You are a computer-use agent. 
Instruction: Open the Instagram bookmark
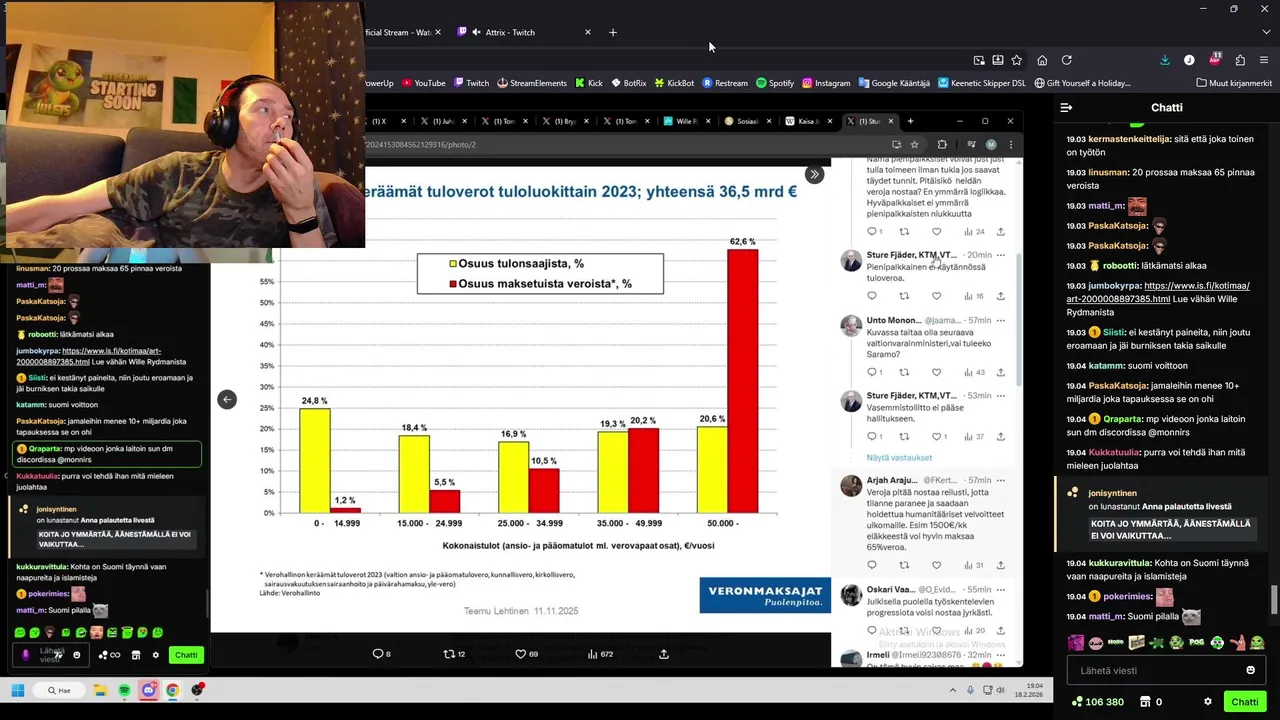click(826, 83)
